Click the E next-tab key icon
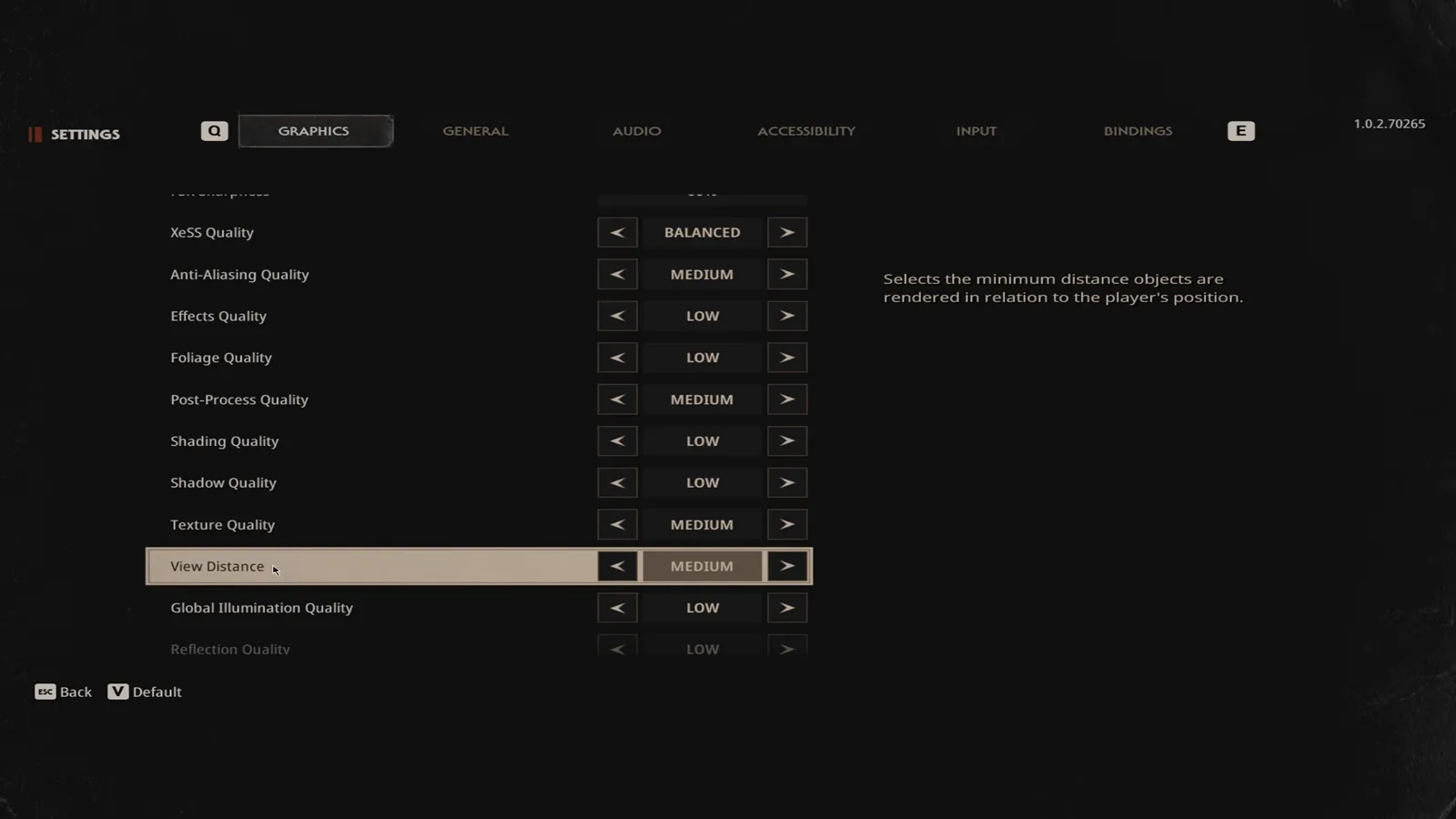Screen dimensions: 1456x819 [x=1241, y=131]
